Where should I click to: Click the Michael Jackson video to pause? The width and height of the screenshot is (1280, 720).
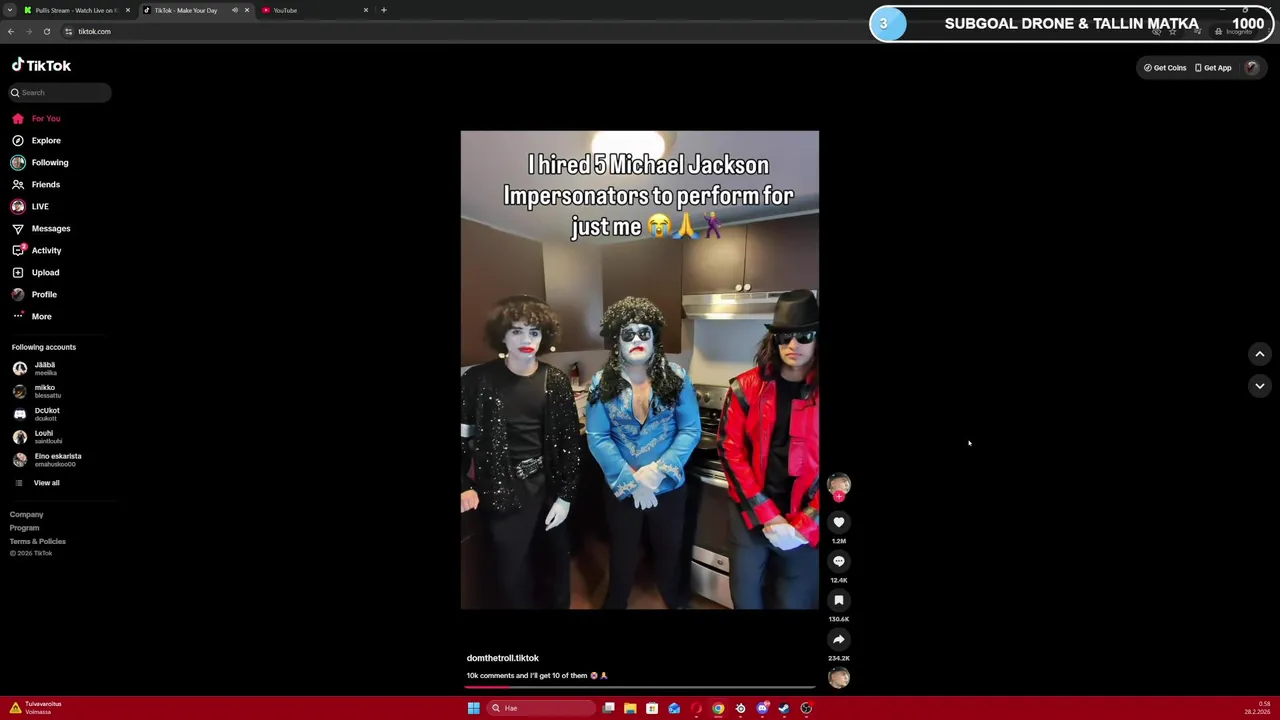pyautogui.click(x=640, y=370)
